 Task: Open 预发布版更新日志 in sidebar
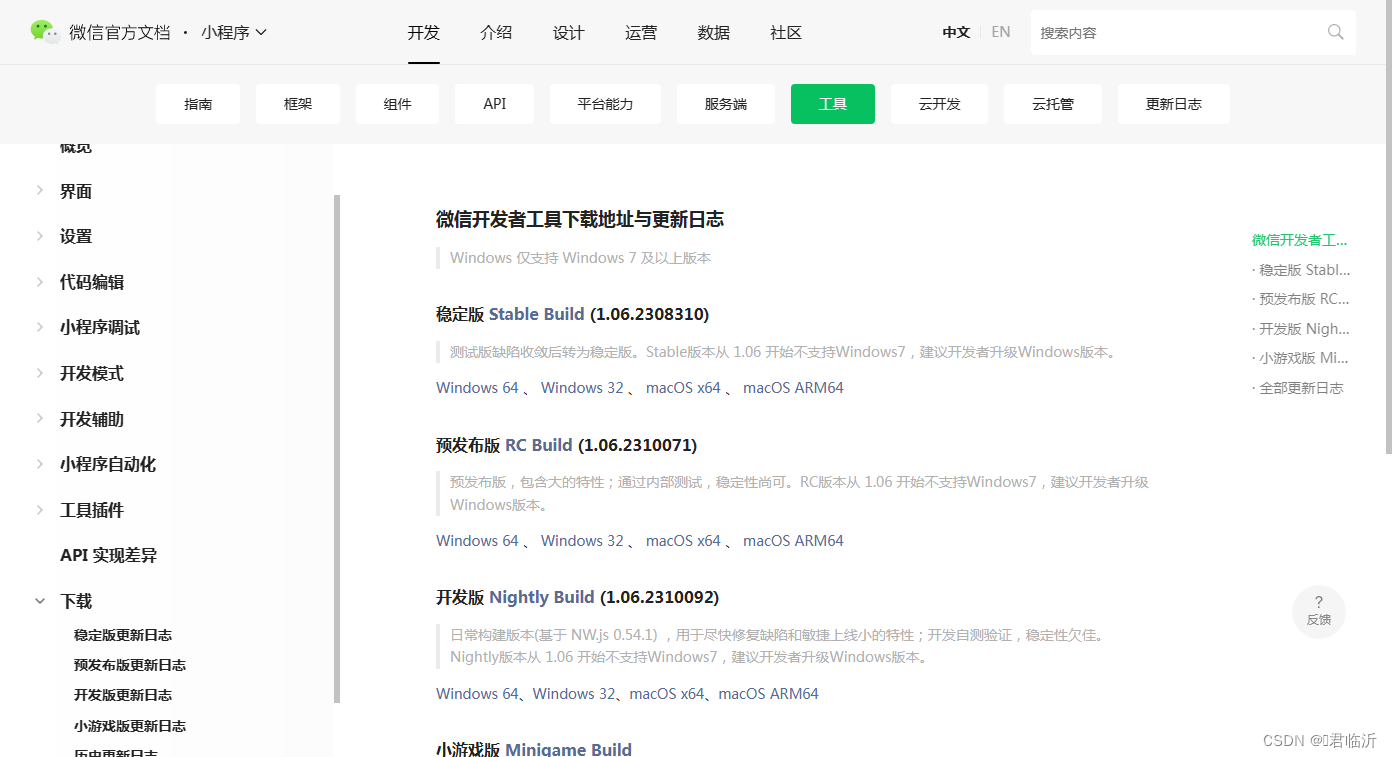130,665
